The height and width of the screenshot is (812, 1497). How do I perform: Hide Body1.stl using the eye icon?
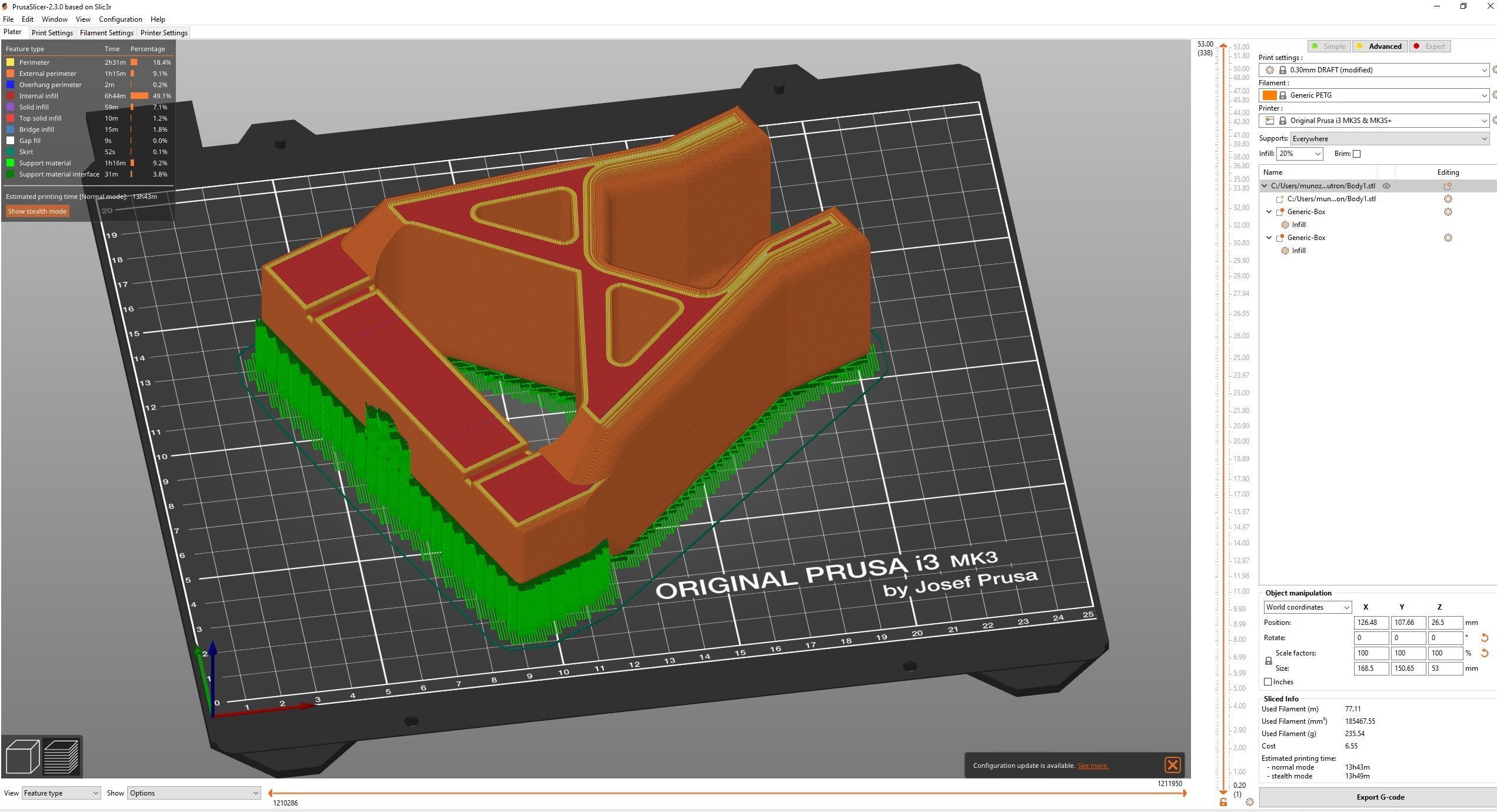(1386, 186)
